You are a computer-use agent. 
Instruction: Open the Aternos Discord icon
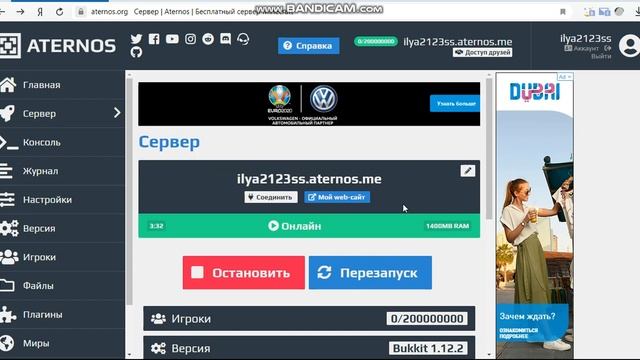coord(225,39)
